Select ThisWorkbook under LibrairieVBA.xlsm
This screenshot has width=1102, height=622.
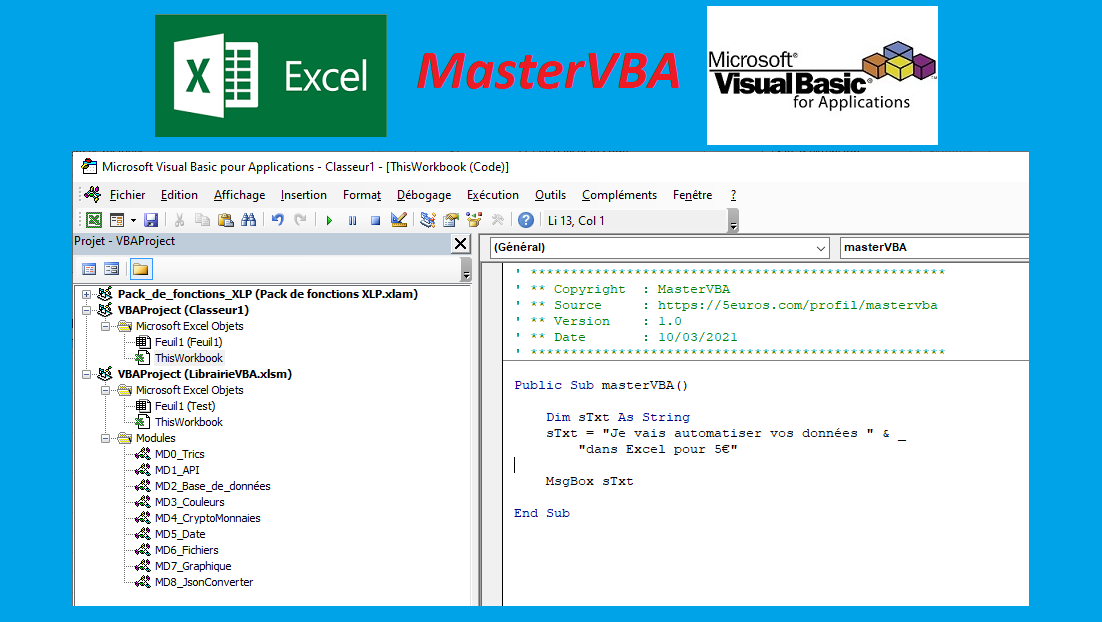coord(188,422)
